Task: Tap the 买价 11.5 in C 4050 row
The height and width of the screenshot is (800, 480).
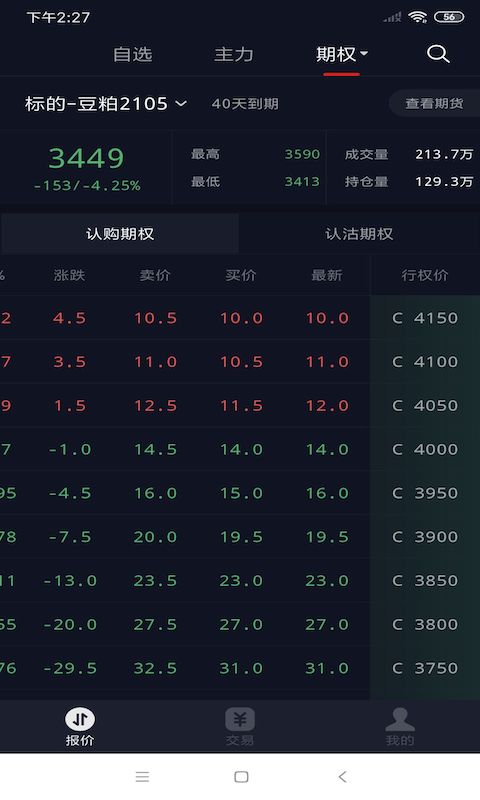Action: [241, 406]
